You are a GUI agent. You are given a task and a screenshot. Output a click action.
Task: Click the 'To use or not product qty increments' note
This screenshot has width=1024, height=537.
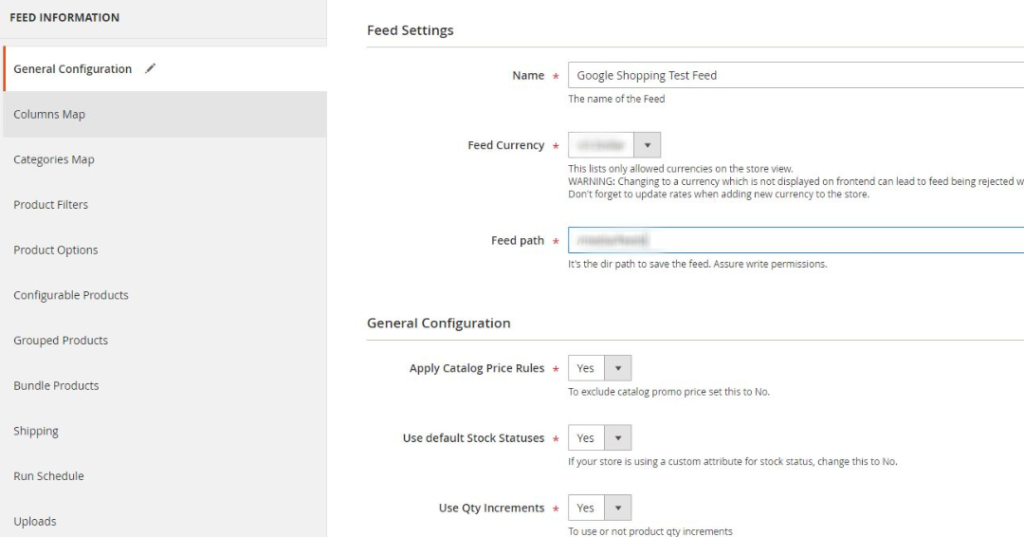click(x=650, y=531)
